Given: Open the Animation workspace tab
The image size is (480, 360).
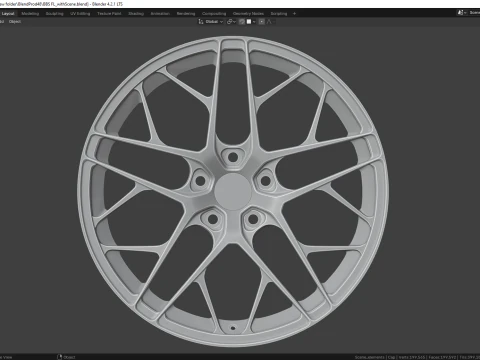Looking at the screenshot, I should (160, 14).
